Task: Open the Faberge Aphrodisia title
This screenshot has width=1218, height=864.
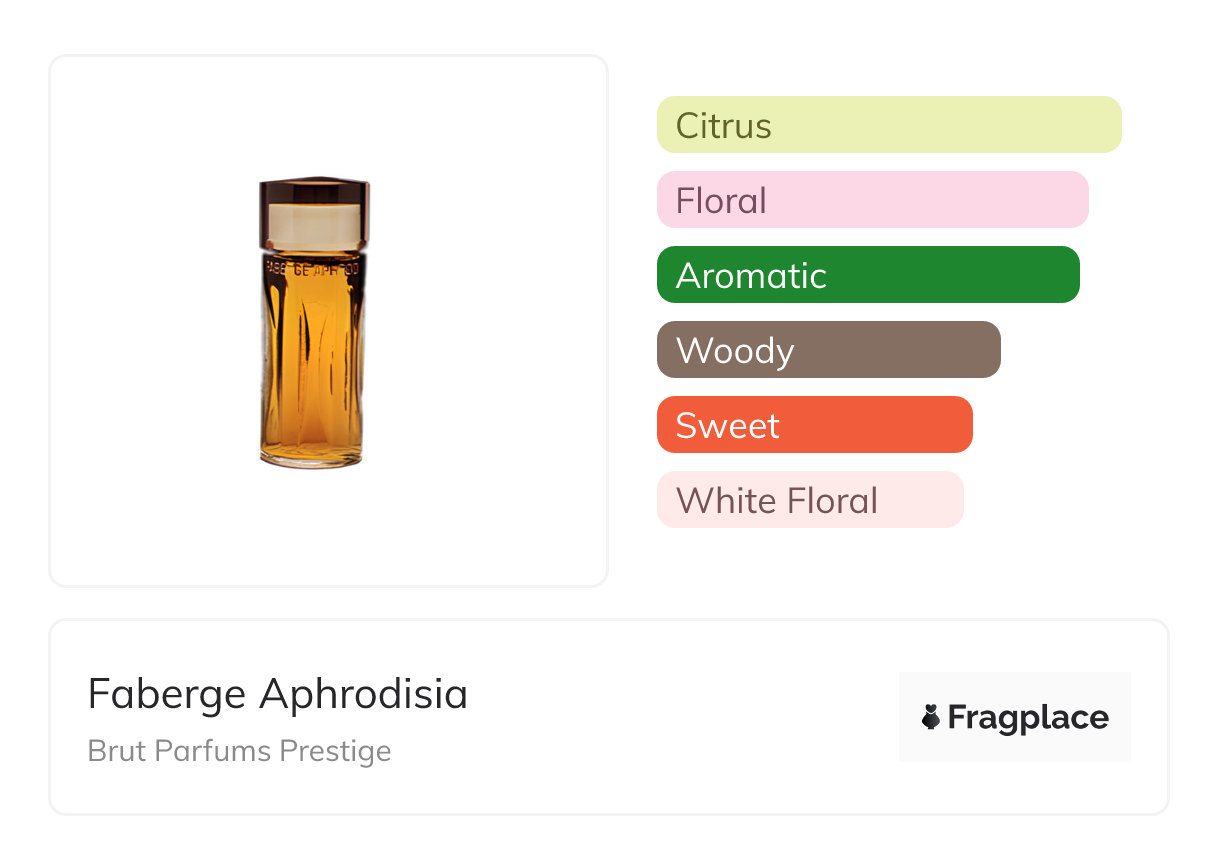Action: coord(278,694)
